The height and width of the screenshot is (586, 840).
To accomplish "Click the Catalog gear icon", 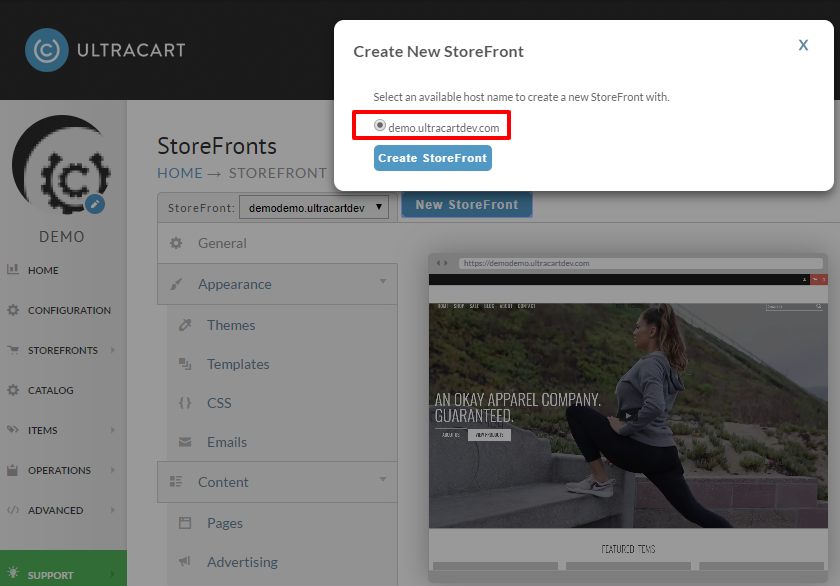I will coord(13,390).
